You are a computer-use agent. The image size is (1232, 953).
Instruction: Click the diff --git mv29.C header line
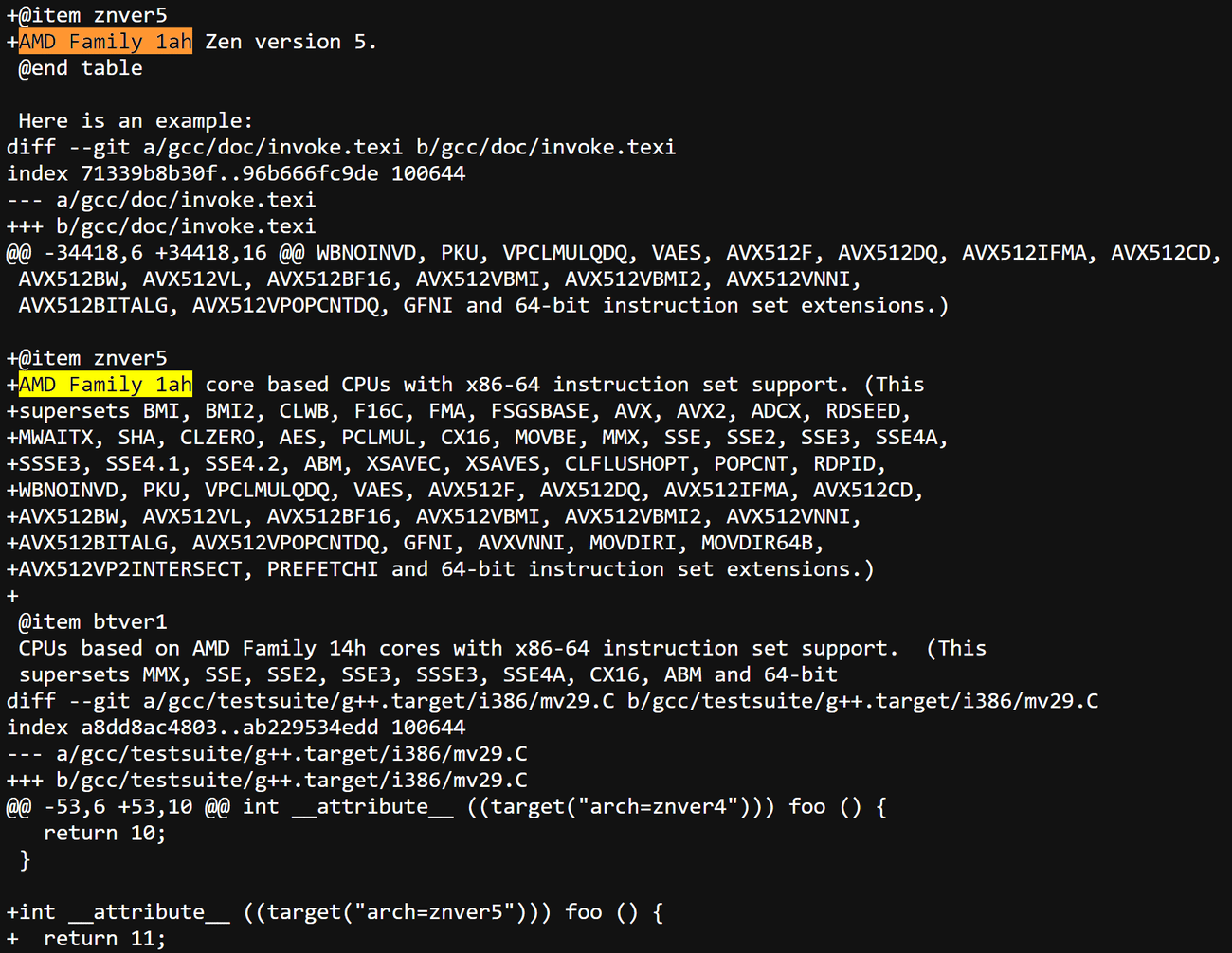click(553, 701)
